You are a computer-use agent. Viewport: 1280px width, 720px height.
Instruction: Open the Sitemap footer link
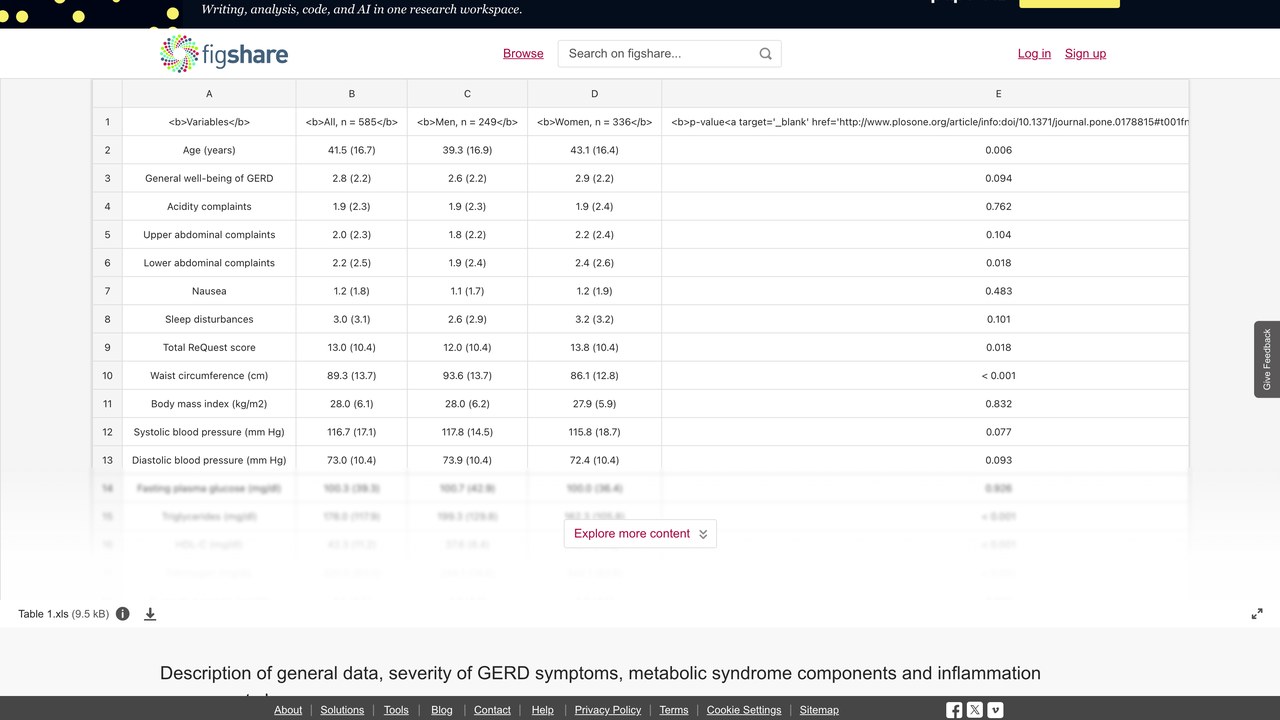[x=819, y=710]
